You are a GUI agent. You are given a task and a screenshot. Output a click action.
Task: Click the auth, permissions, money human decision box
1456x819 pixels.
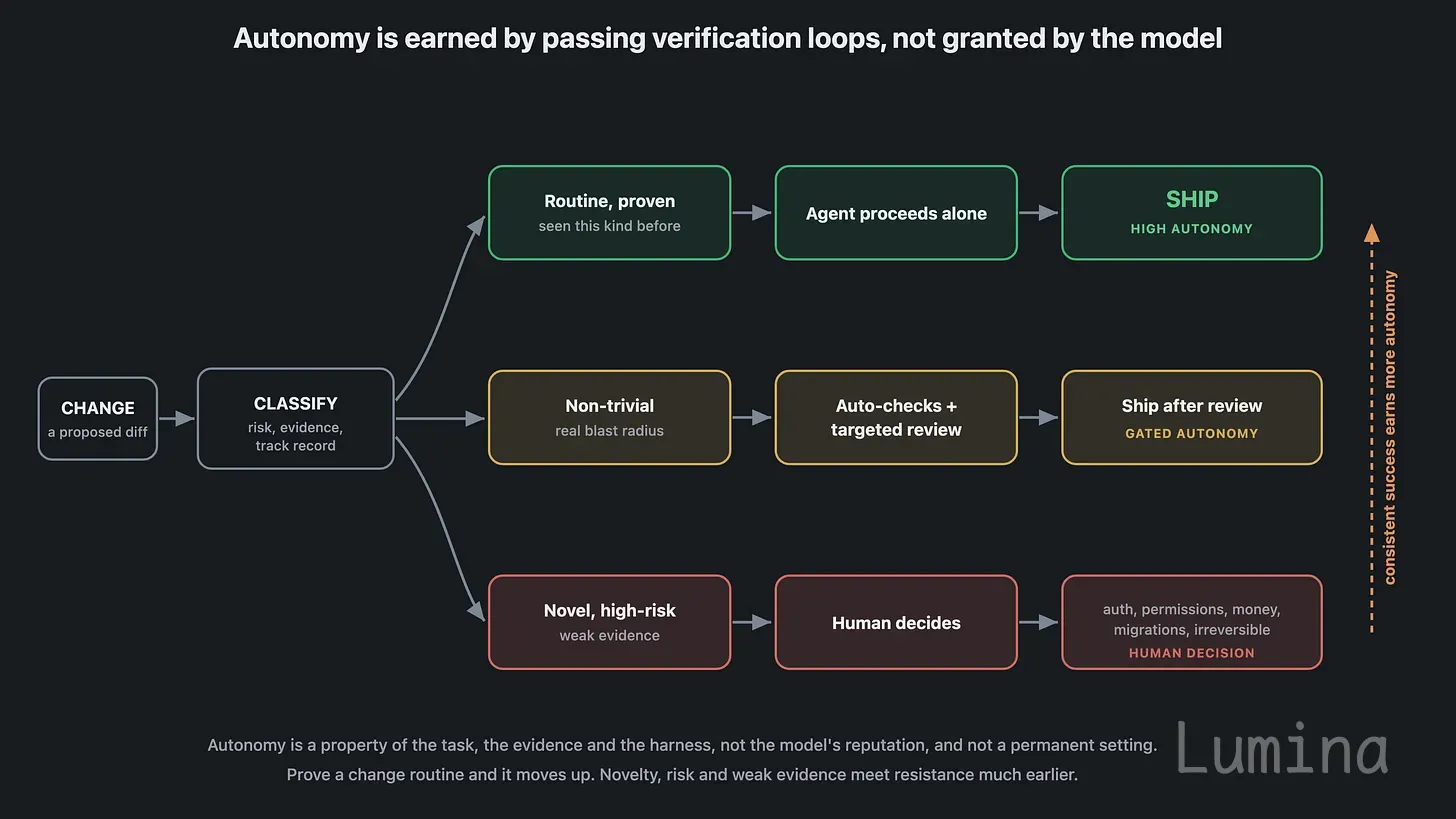1192,622
